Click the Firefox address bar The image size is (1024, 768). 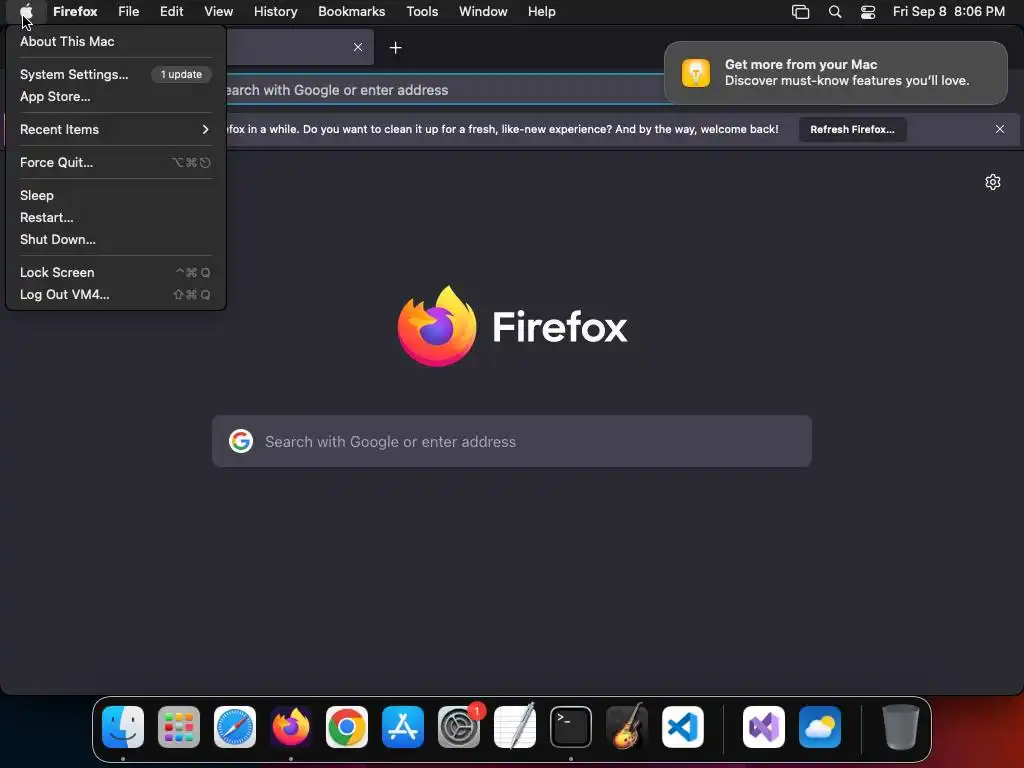(x=444, y=90)
